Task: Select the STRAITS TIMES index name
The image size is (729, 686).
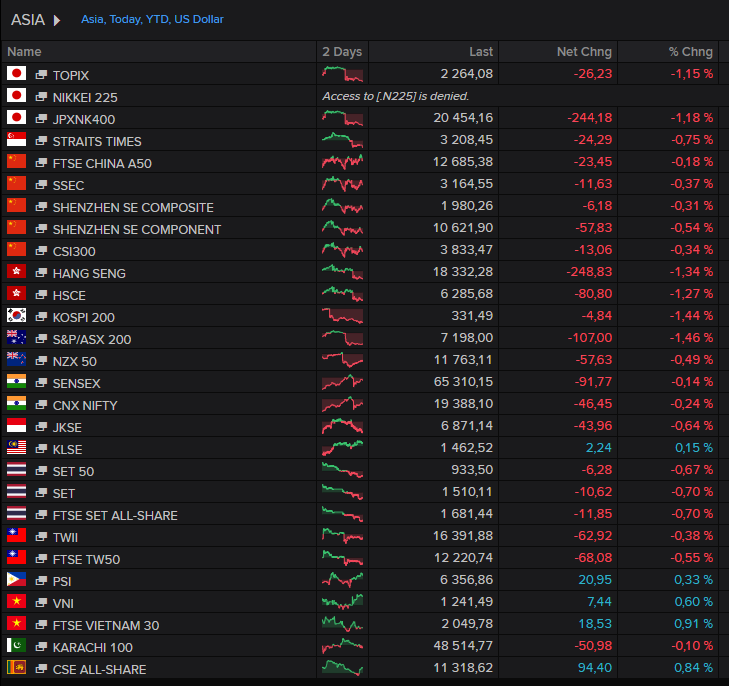Action: pos(97,141)
